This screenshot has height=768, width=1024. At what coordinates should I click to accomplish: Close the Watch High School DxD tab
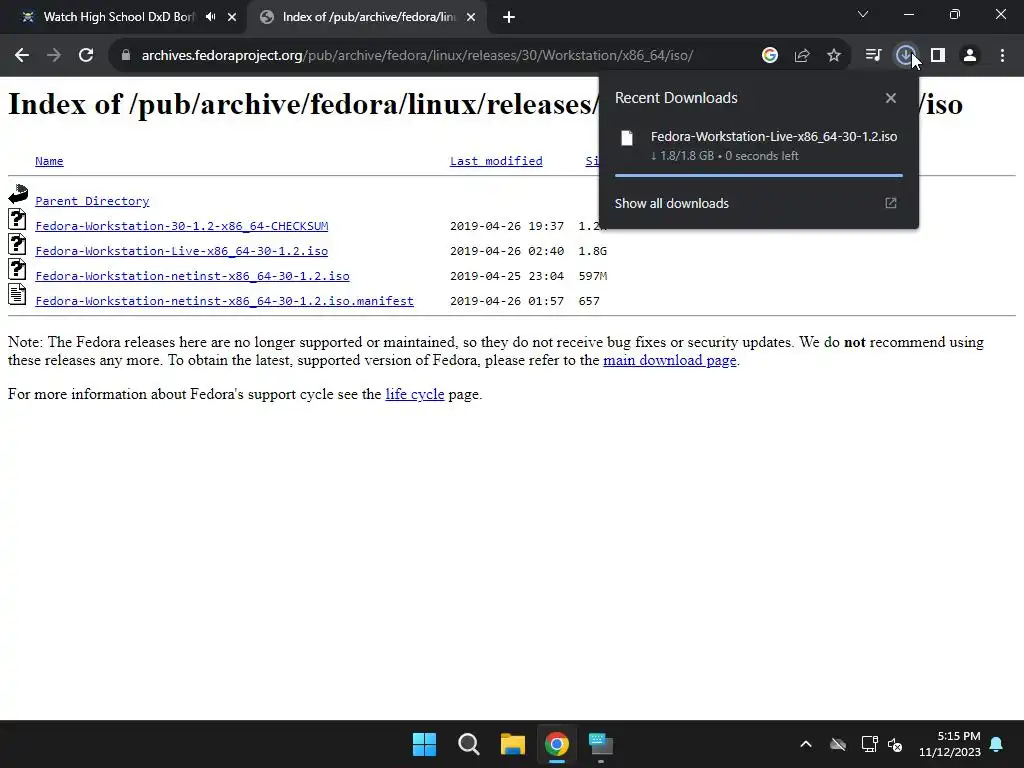232,18
